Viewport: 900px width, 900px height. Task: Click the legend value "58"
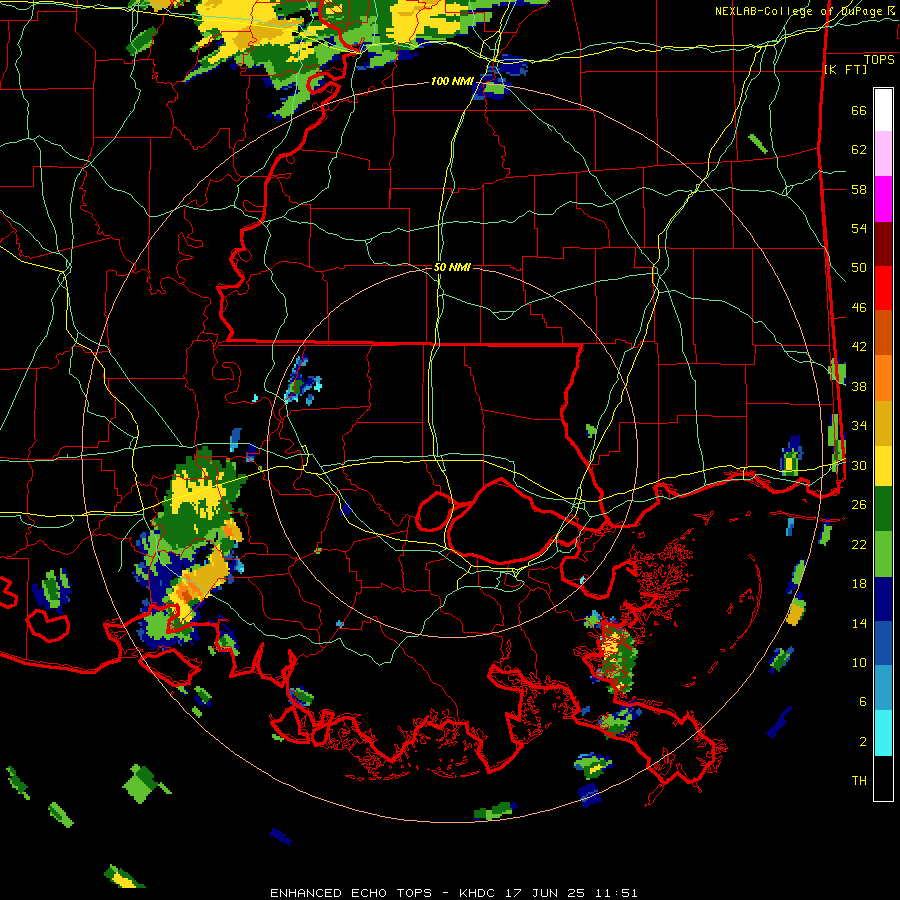pos(859,189)
